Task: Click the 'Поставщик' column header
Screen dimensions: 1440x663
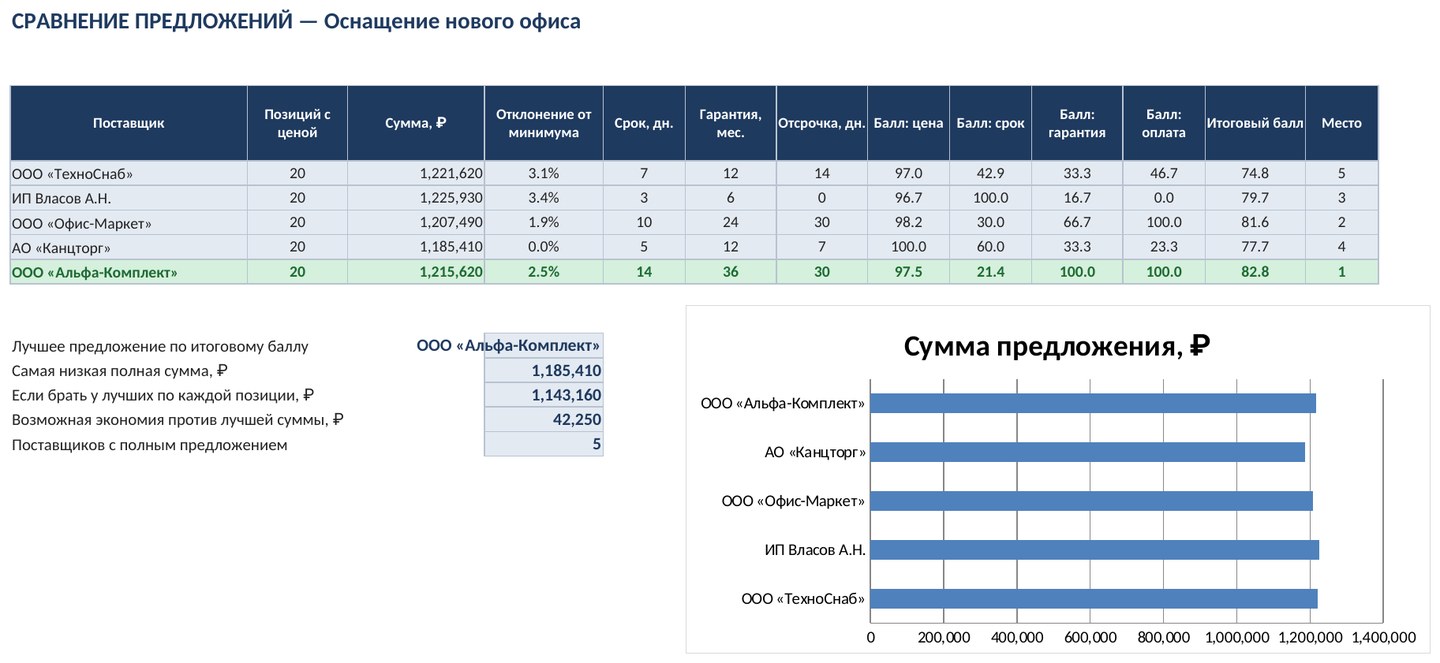Action: pos(129,123)
